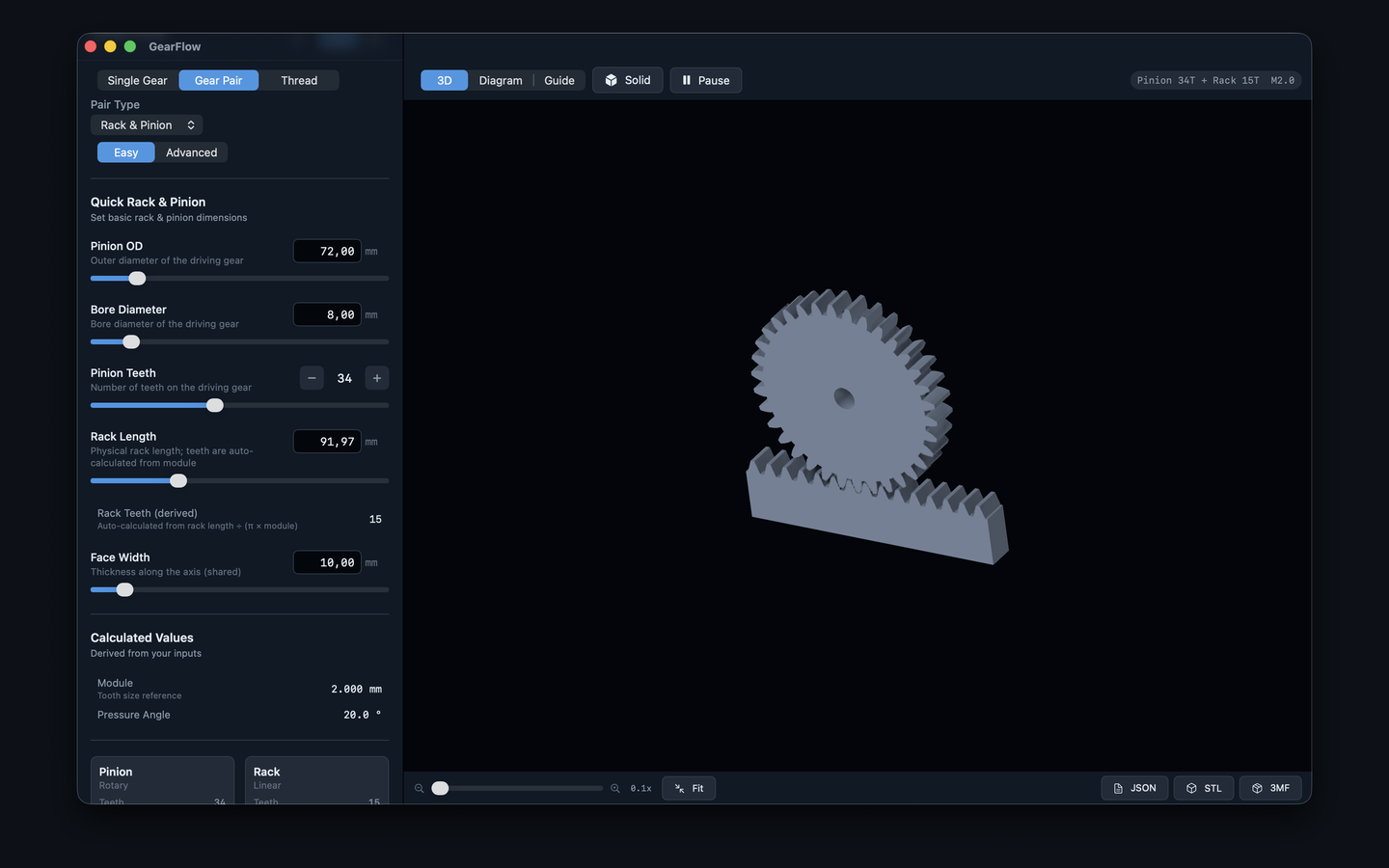Select Easy mode
This screenshot has height=868, width=1389.
(x=125, y=152)
